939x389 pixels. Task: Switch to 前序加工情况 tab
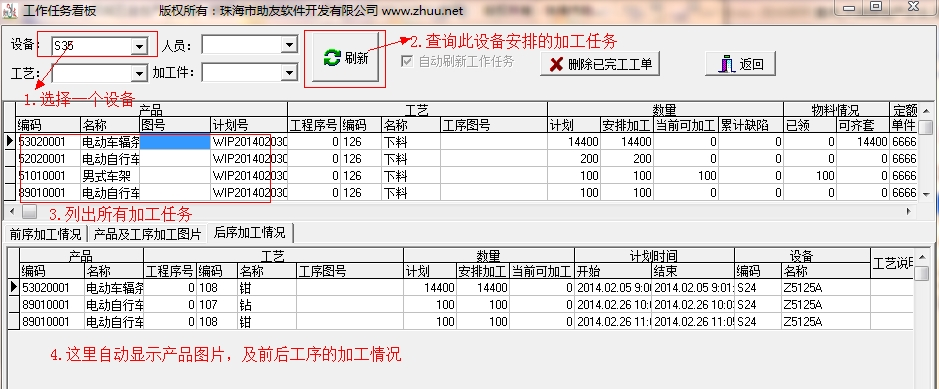[x=46, y=233]
